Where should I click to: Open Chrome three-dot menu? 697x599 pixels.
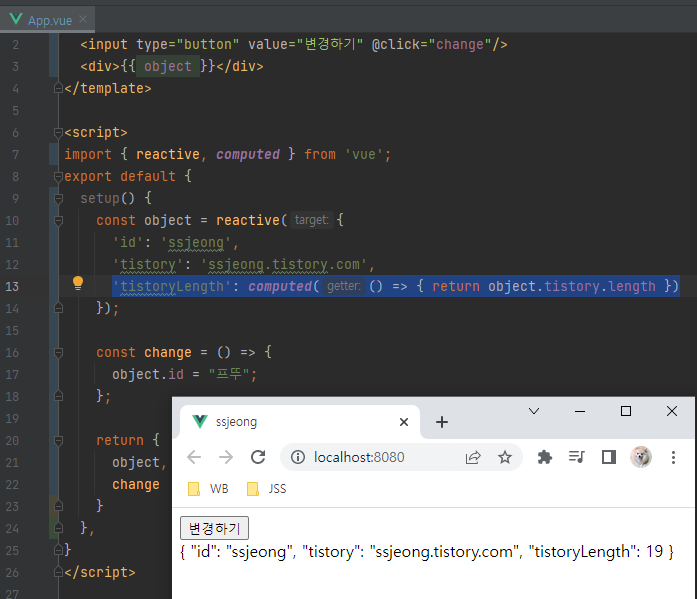click(673, 457)
